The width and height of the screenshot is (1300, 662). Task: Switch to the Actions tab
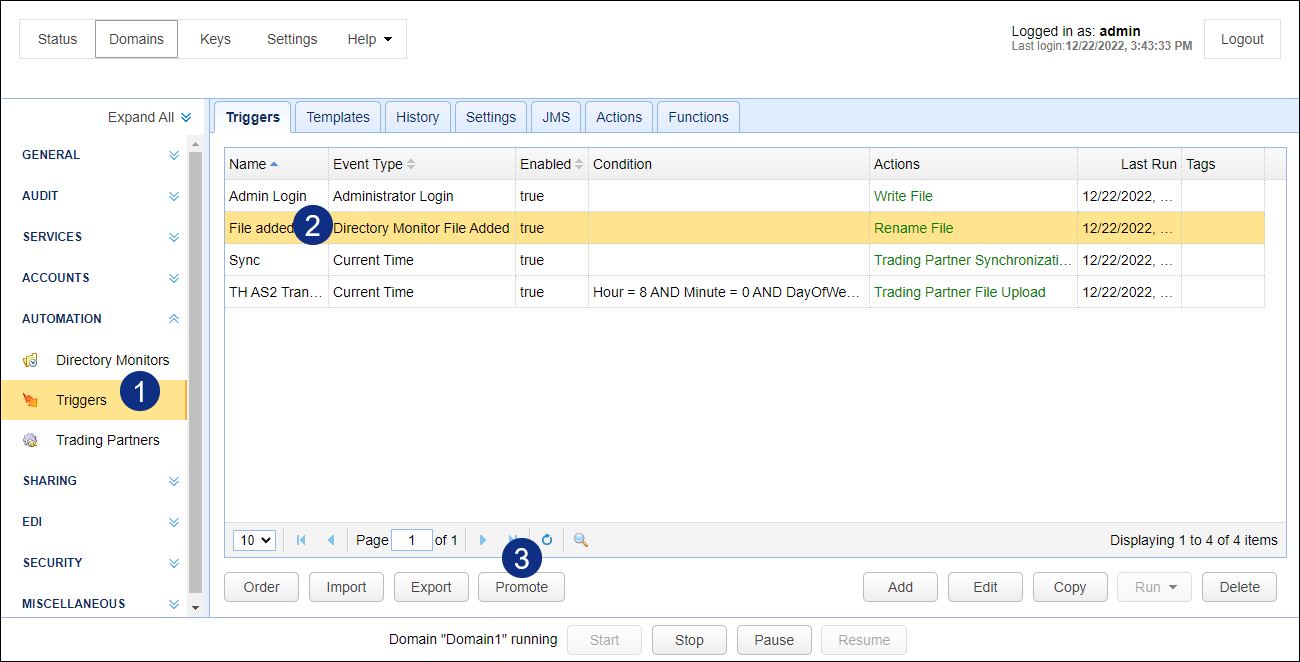click(x=619, y=117)
